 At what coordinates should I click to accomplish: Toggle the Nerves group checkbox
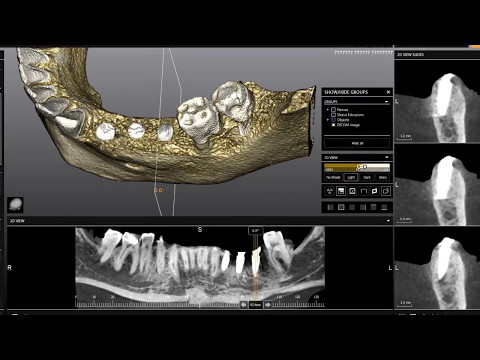(x=333, y=110)
